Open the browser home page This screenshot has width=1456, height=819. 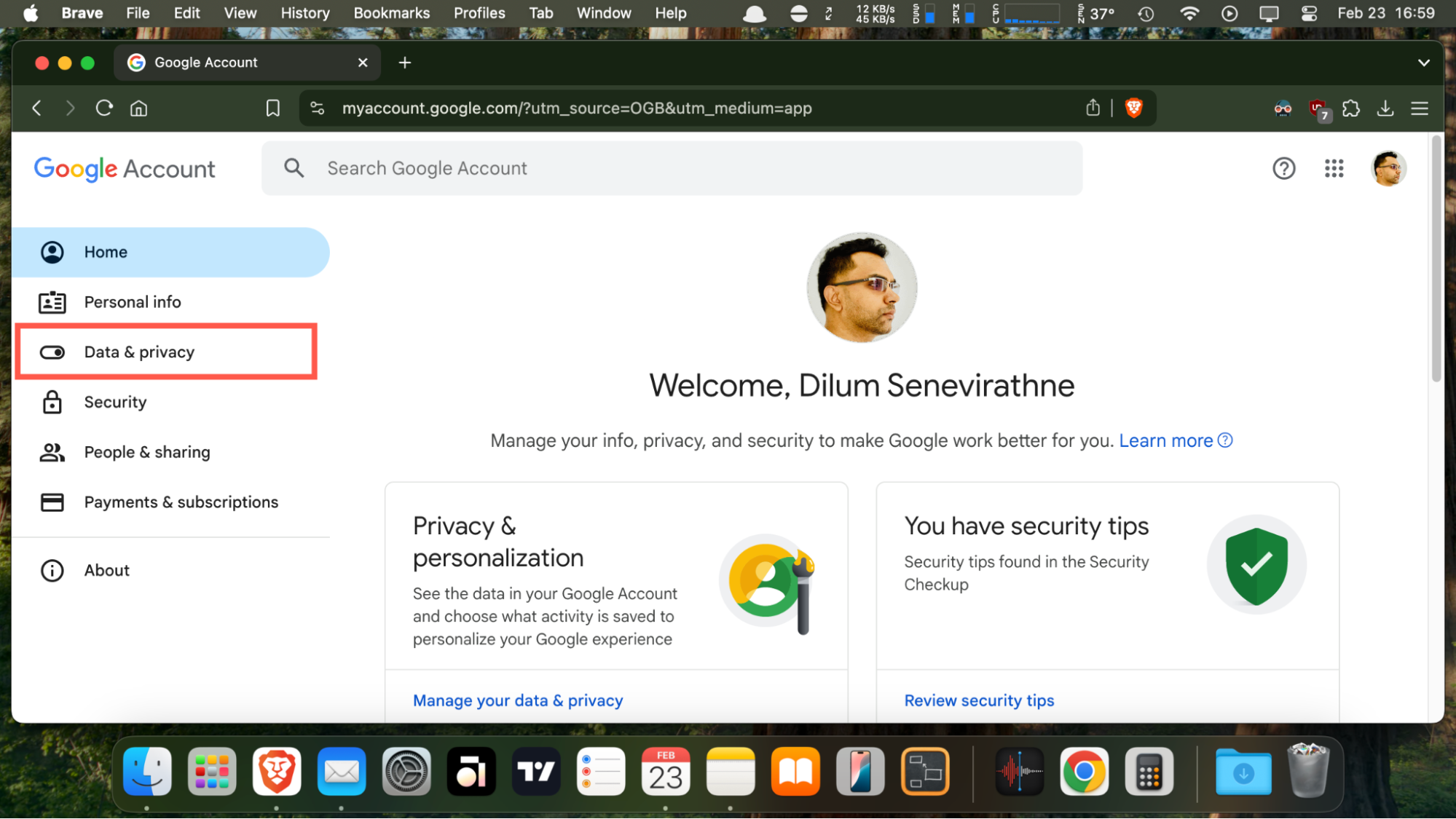tap(138, 108)
